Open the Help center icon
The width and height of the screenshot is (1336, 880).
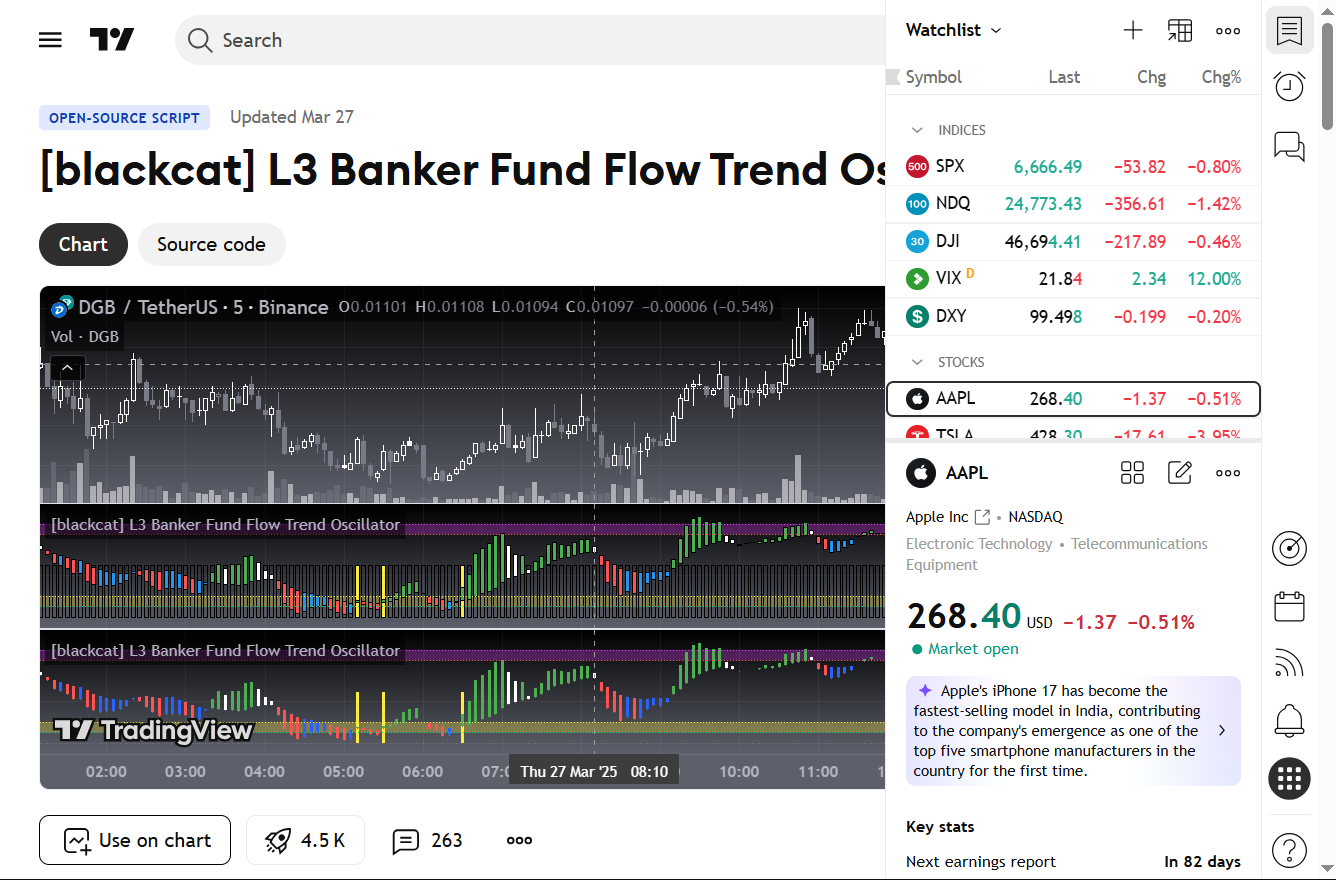pyautogui.click(x=1290, y=850)
